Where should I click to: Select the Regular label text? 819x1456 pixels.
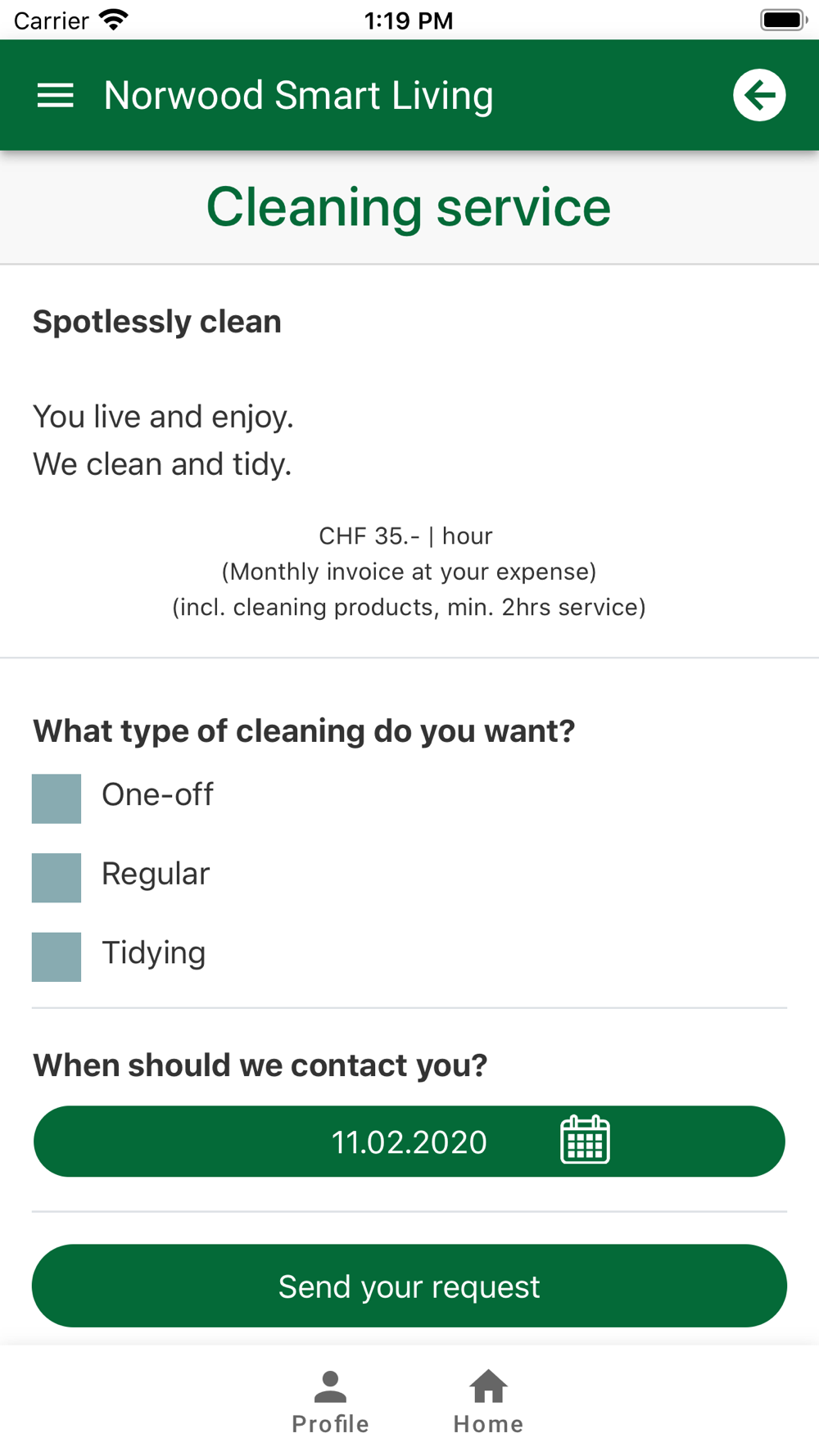(x=156, y=875)
